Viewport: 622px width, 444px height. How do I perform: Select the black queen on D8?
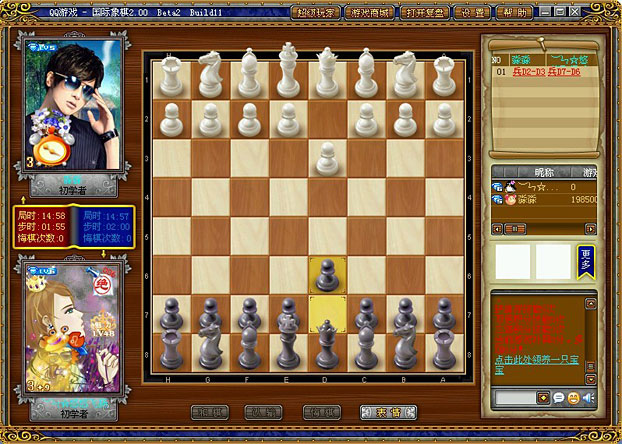click(x=327, y=344)
